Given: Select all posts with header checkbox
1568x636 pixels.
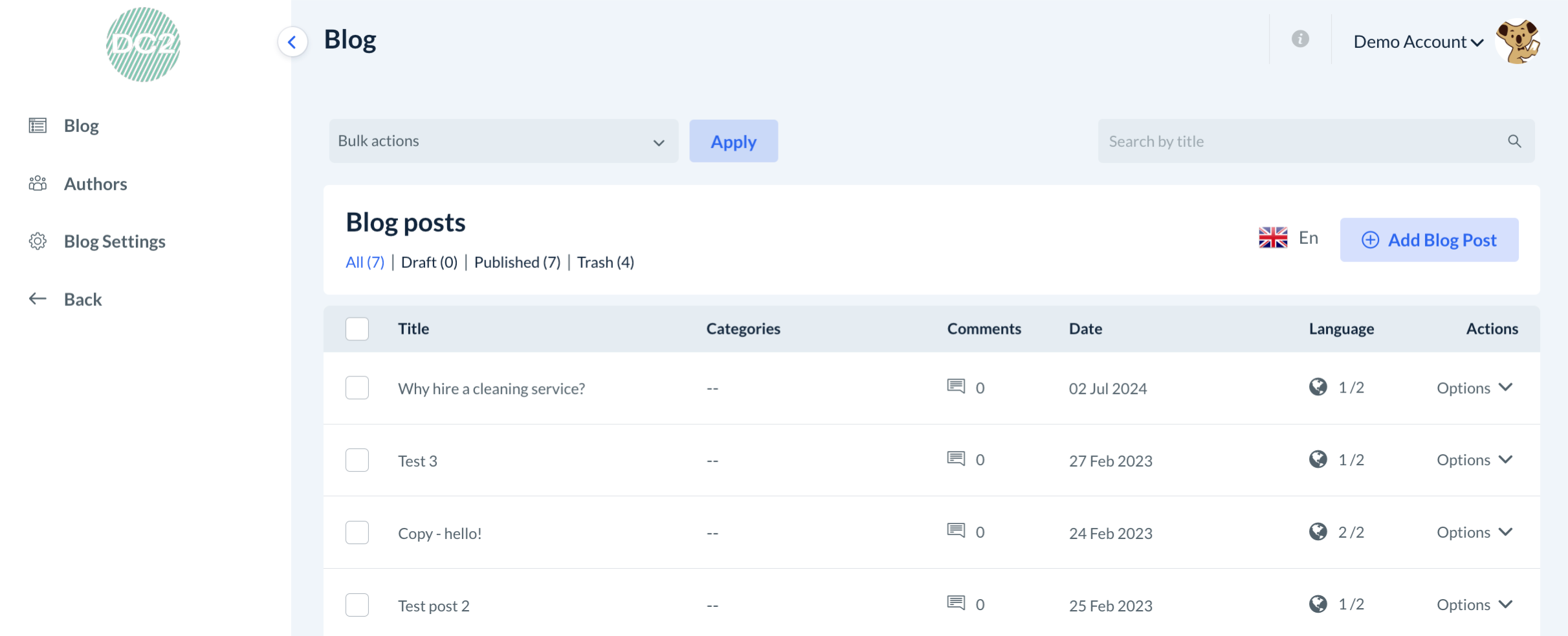Looking at the screenshot, I should (x=357, y=329).
